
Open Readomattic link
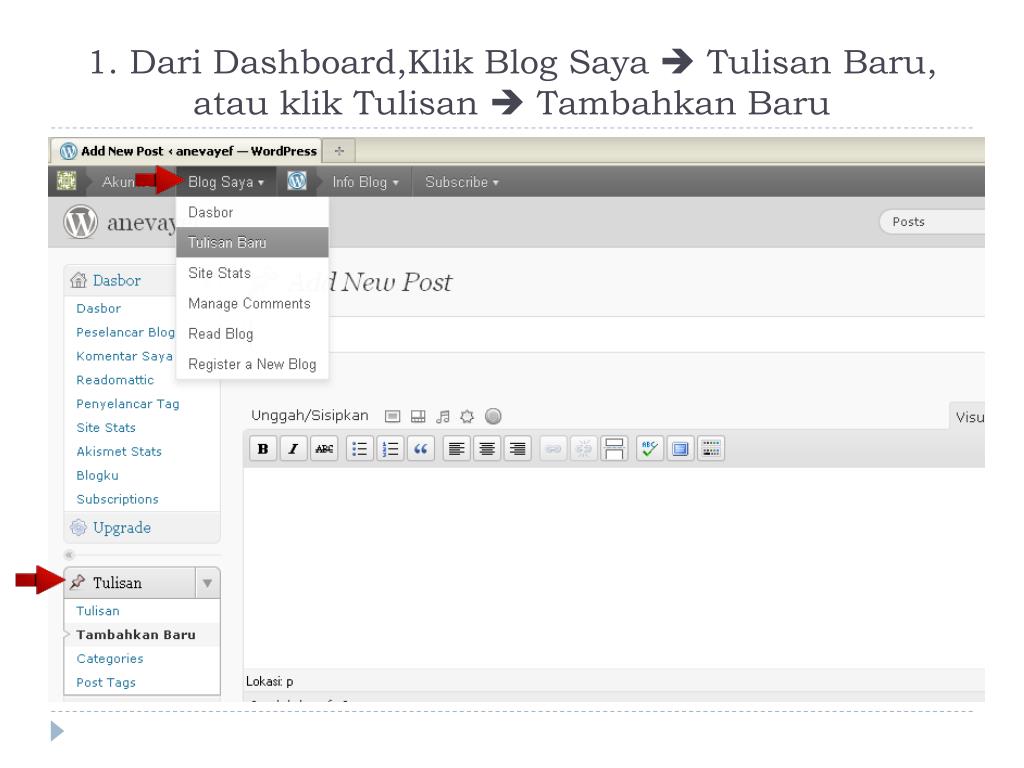115,379
